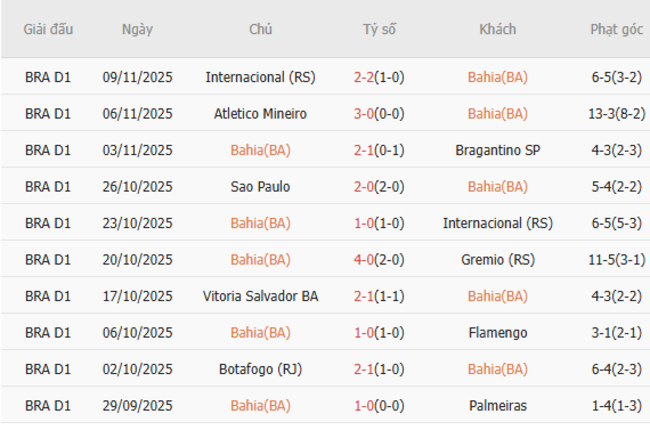Open the Botafogo (RJ) team link
The image size is (650, 430).
tap(260, 369)
